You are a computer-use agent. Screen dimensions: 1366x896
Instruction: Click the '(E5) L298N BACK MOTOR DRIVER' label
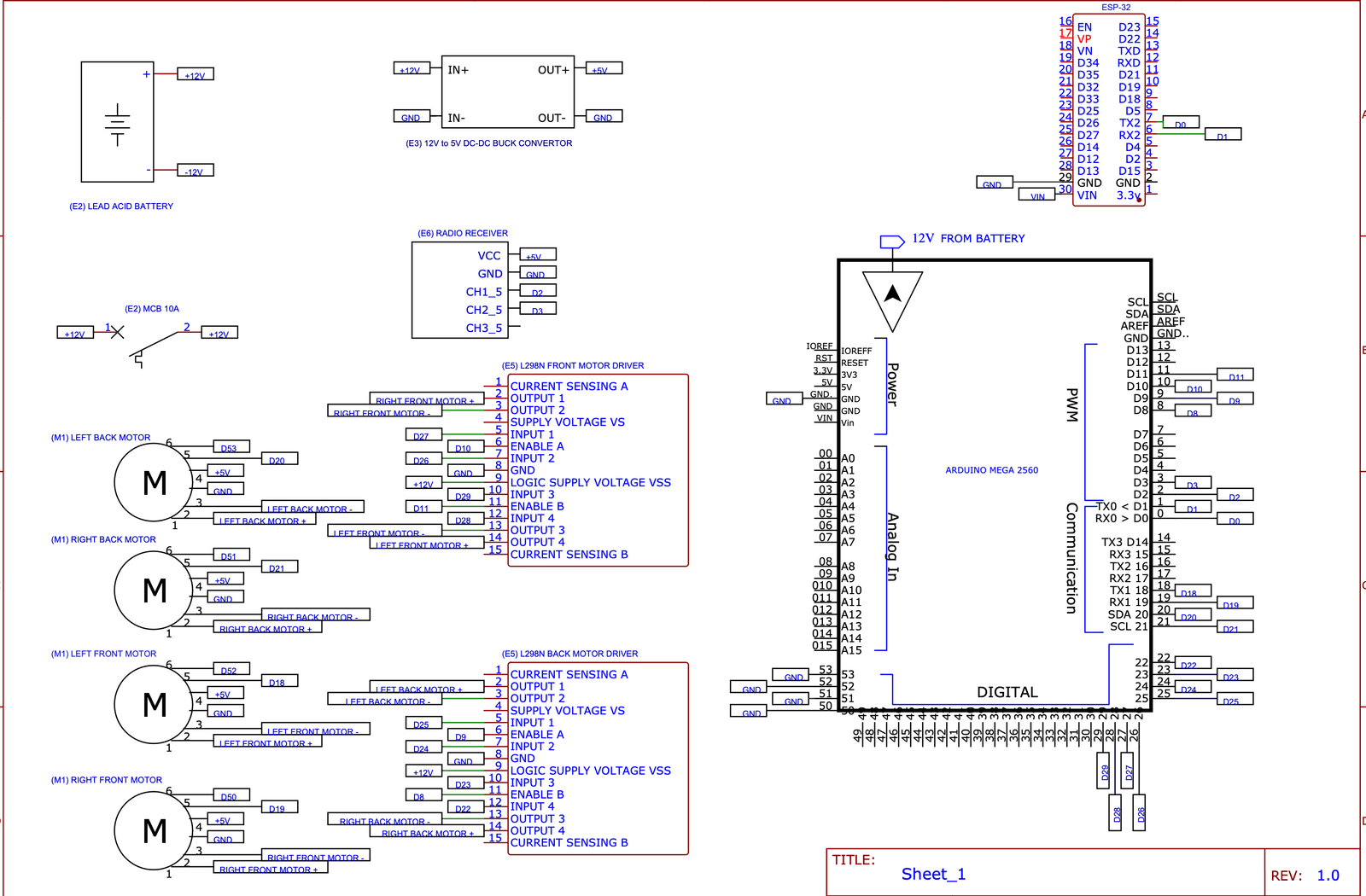(x=569, y=654)
